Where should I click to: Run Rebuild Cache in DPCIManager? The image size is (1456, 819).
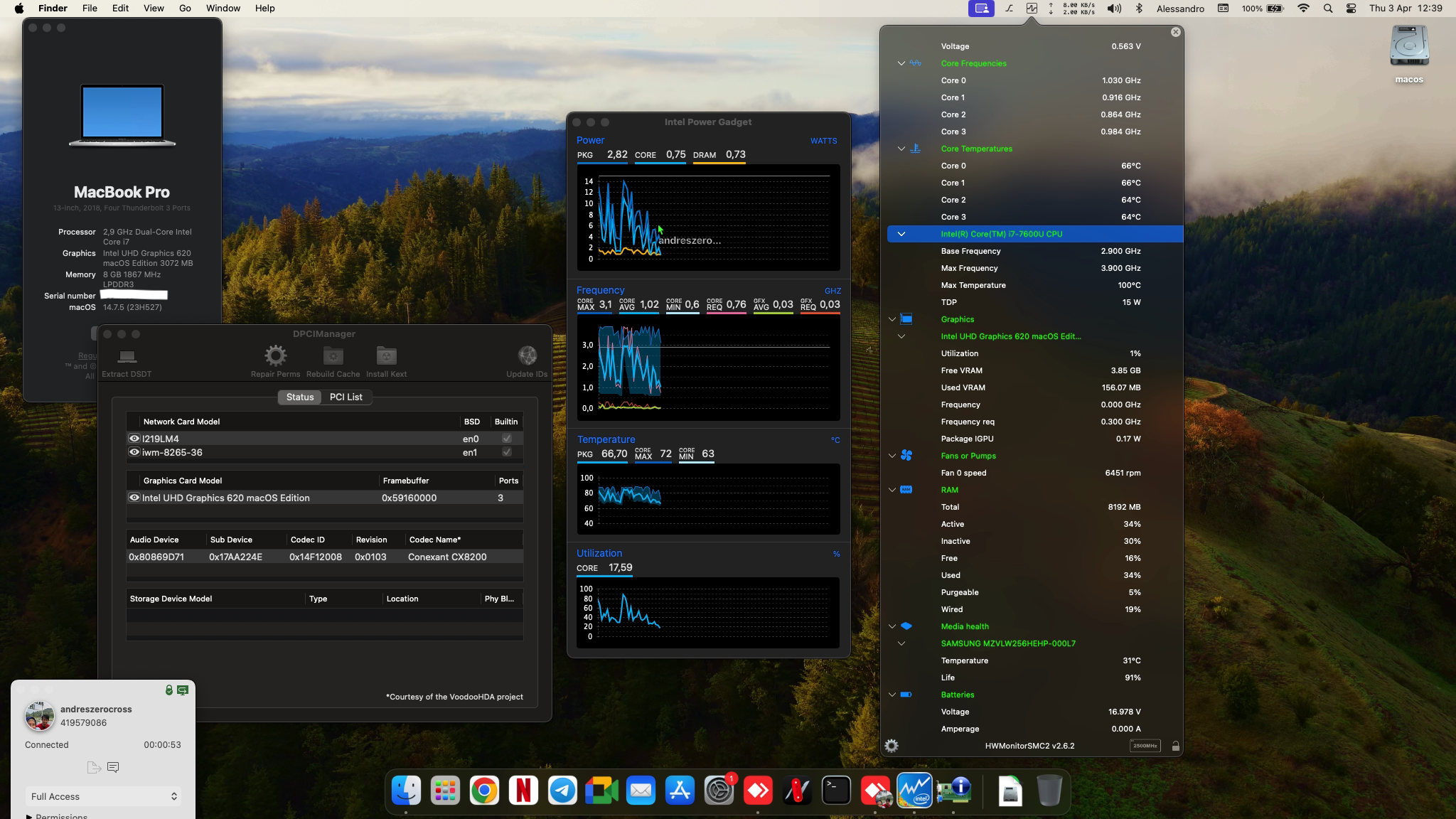332,360
